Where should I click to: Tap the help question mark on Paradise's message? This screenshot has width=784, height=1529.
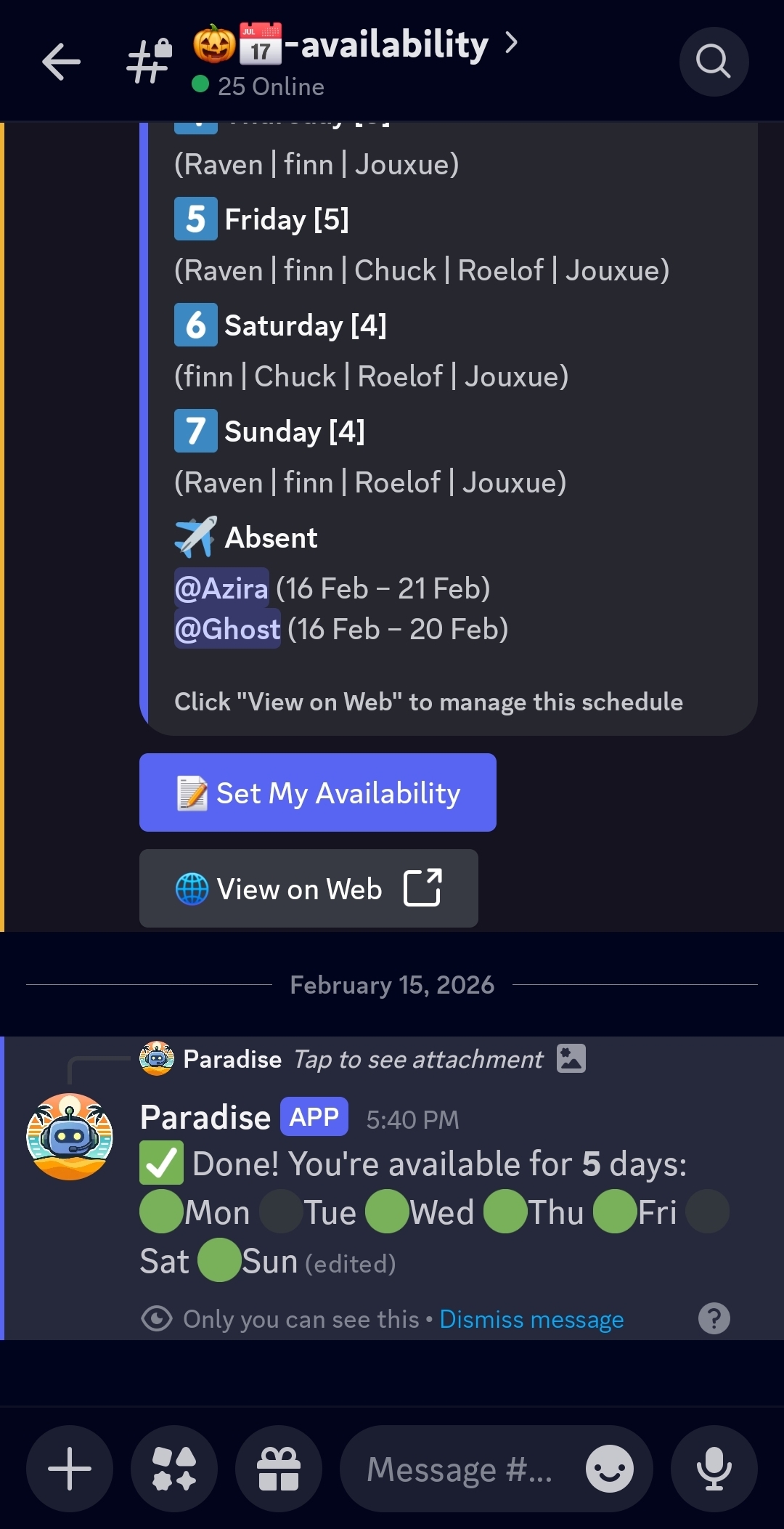click(714, 1318)
